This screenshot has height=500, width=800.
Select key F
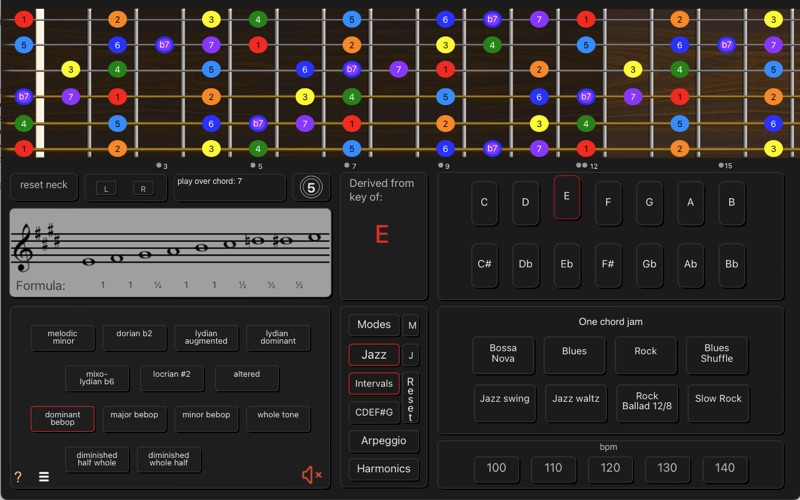(608, 203)
